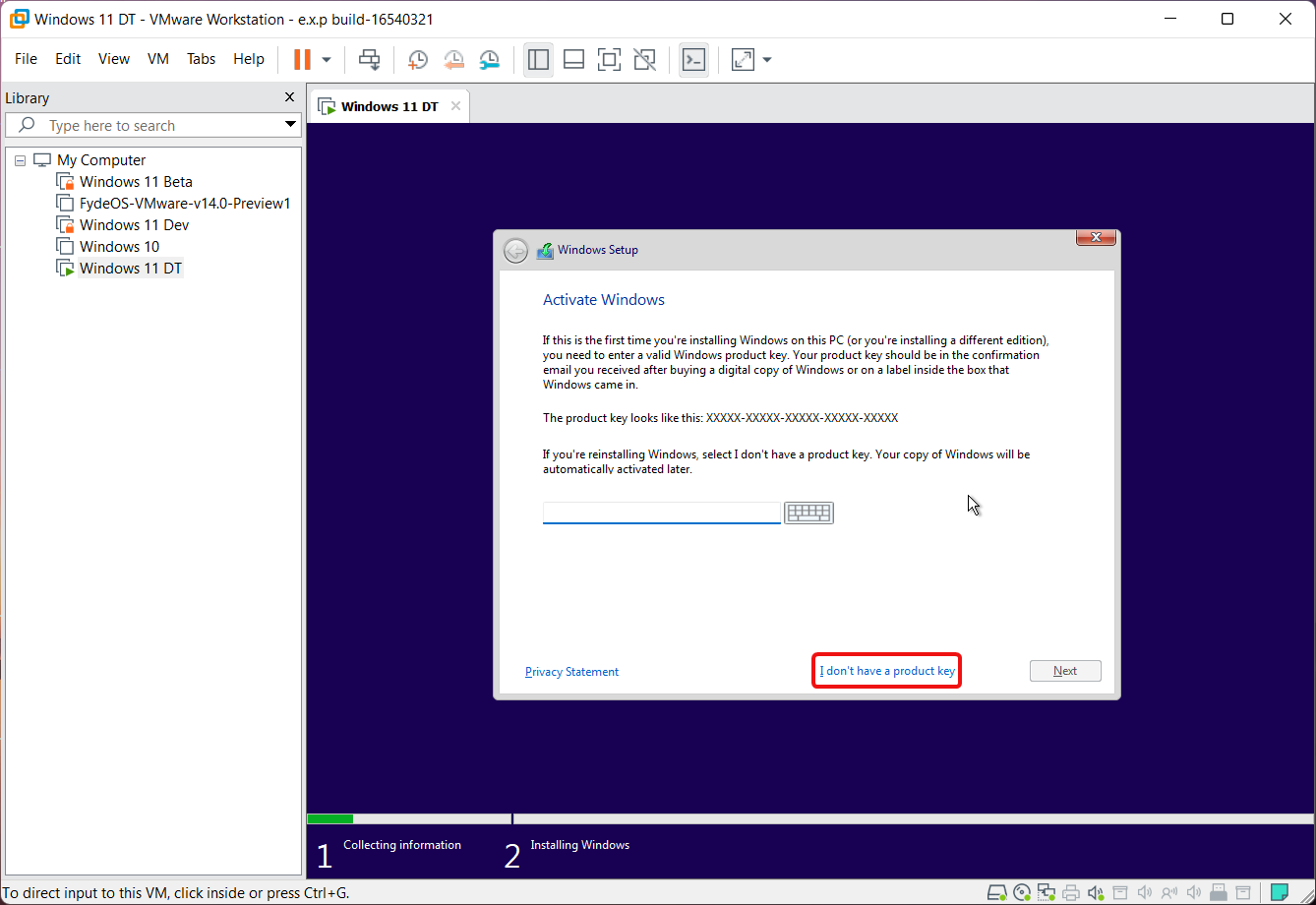Open the on-screen keyboard icon
The height and width of the screenshot is (905, 1316).
(808, 513)
